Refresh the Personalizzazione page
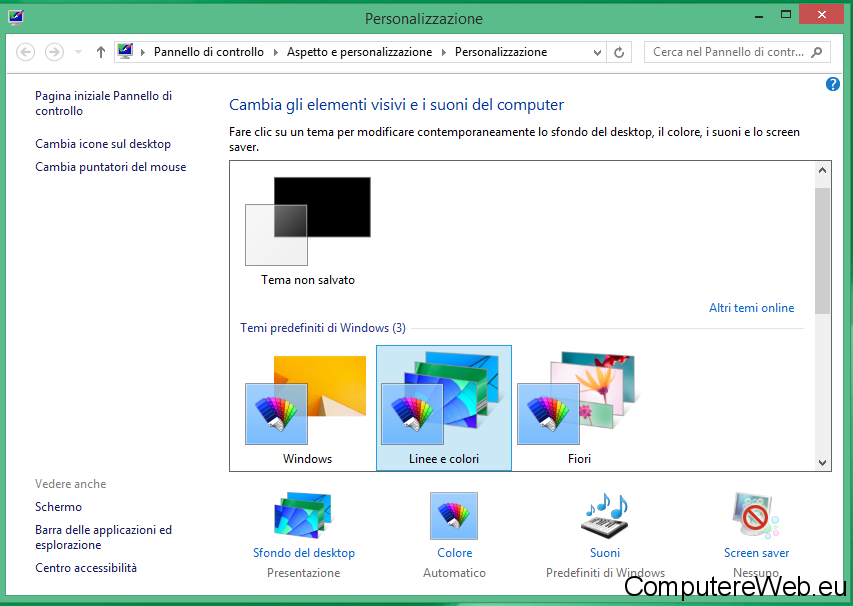Viewport: 853px width, 606px height. tap(619, 53)
